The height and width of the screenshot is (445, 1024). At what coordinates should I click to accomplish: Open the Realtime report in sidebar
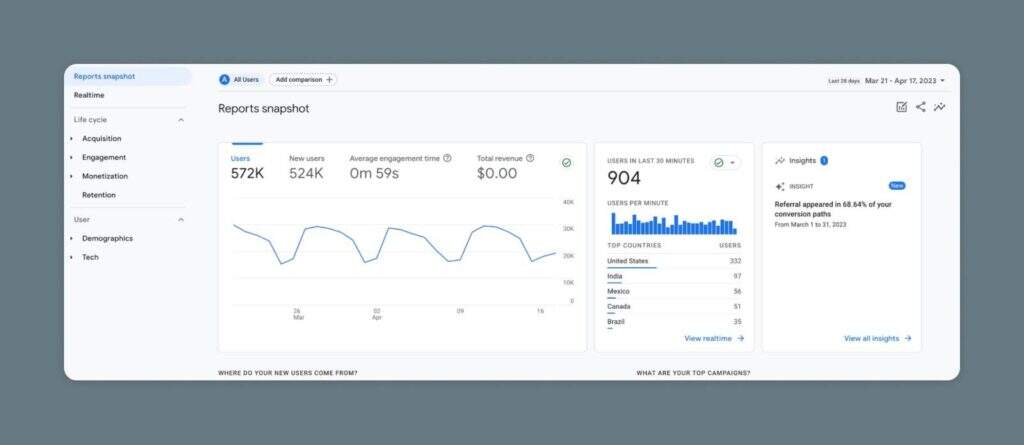click(89, 95)
